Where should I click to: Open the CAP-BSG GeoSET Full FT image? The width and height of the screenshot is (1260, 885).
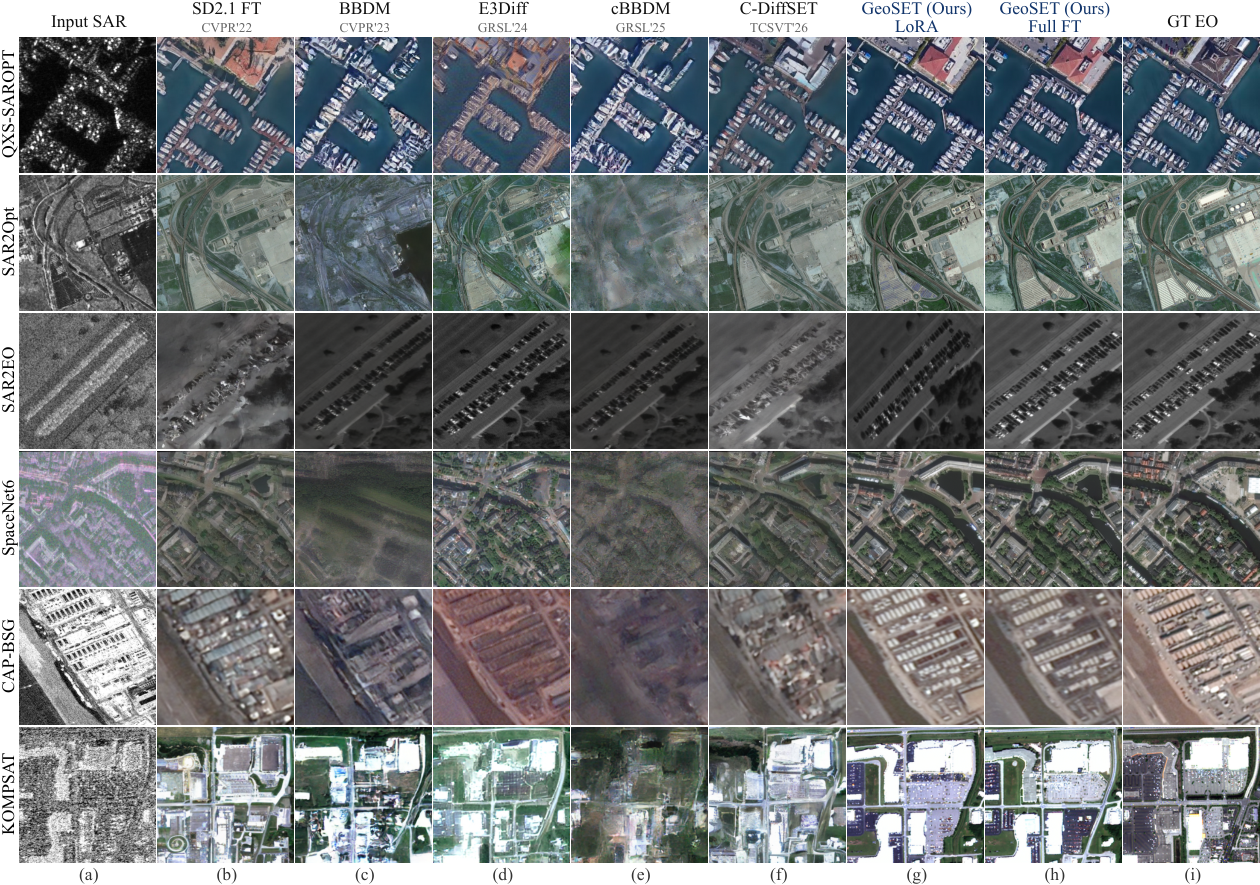[1053, 656]
